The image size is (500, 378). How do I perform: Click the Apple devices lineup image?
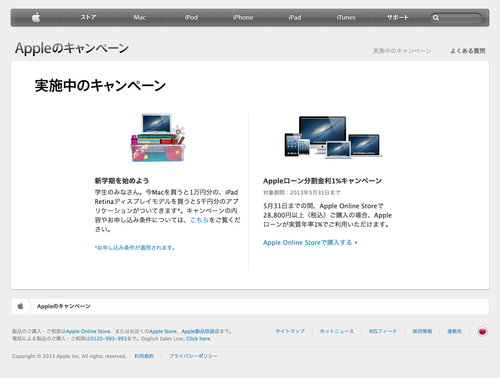tap(333, 137)
